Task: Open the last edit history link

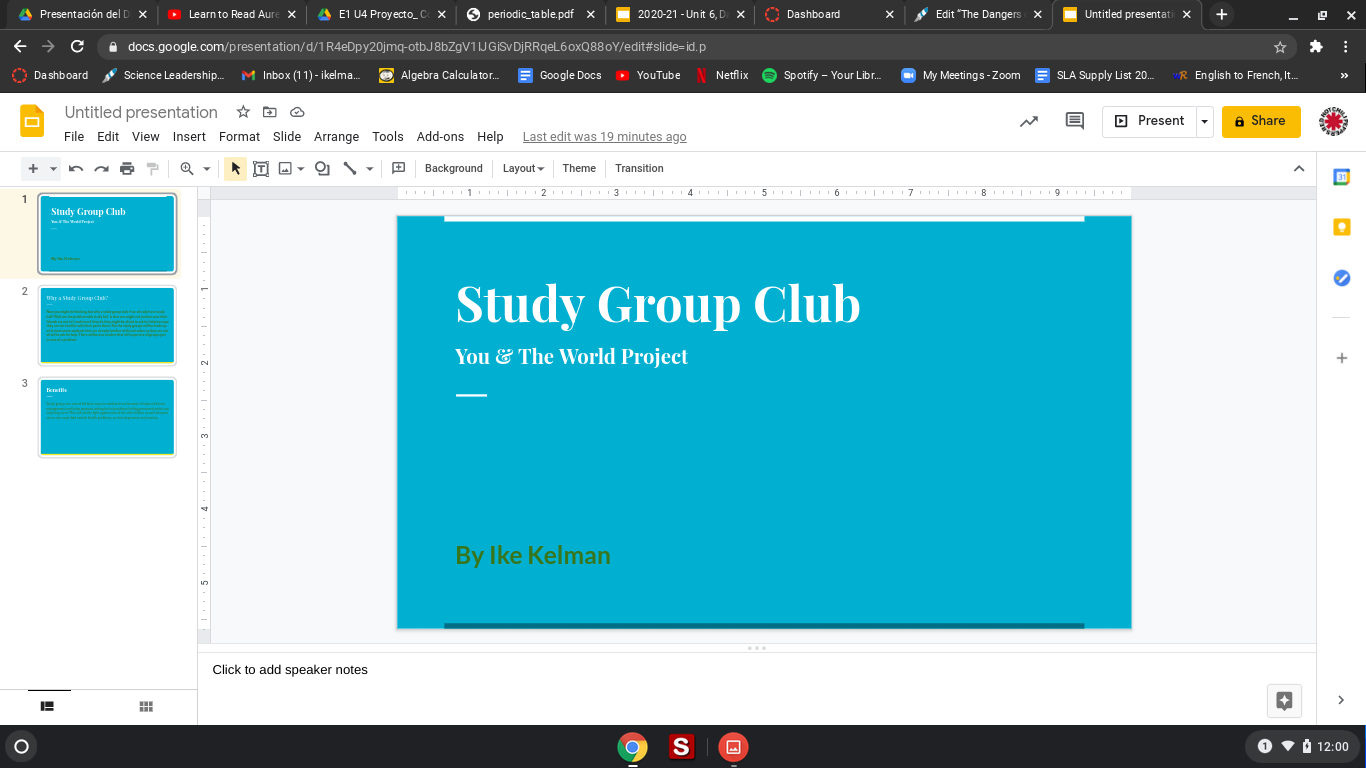Action: (x=604, y=137)
